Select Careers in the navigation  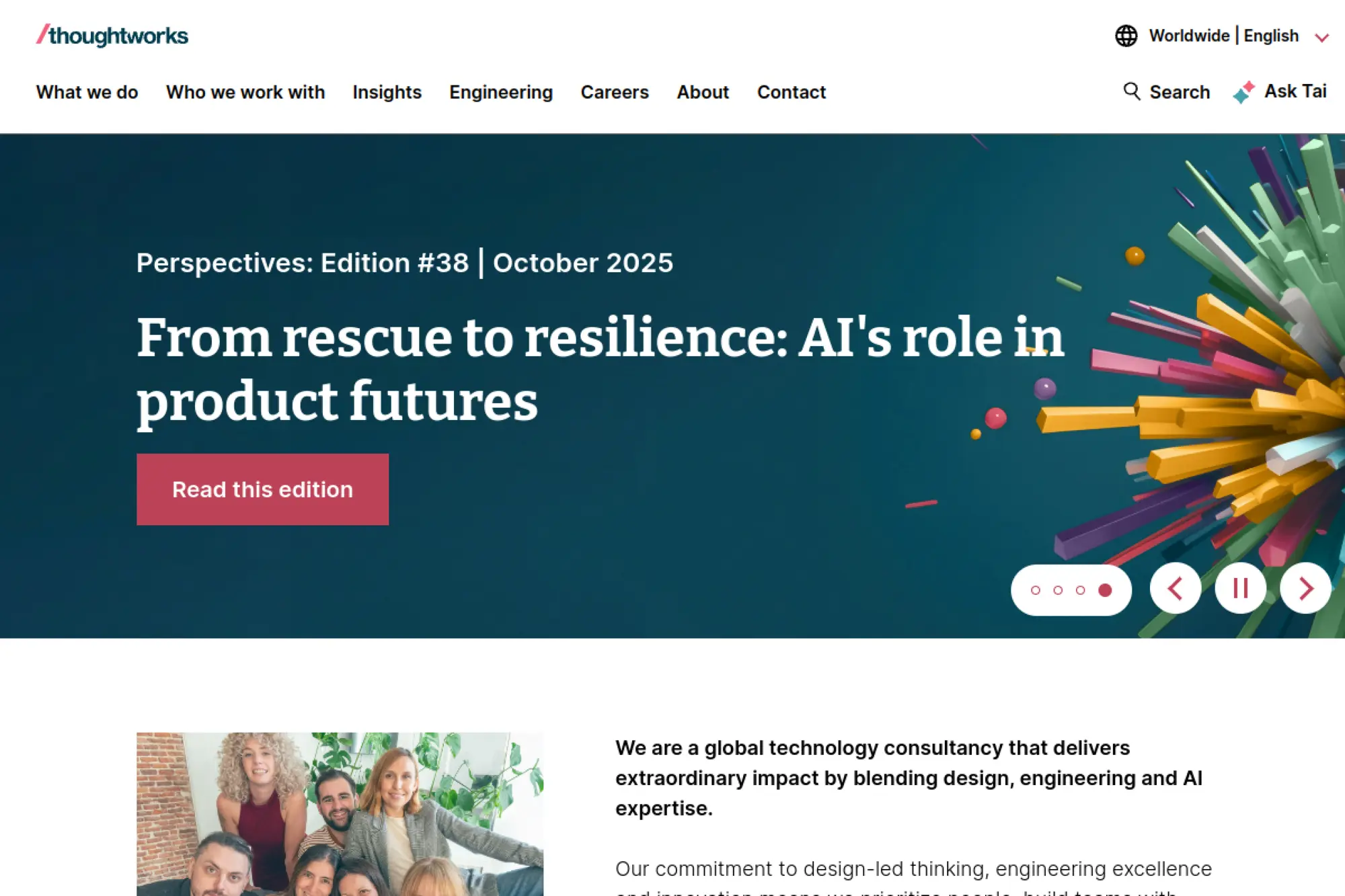[x=614, y=92]
